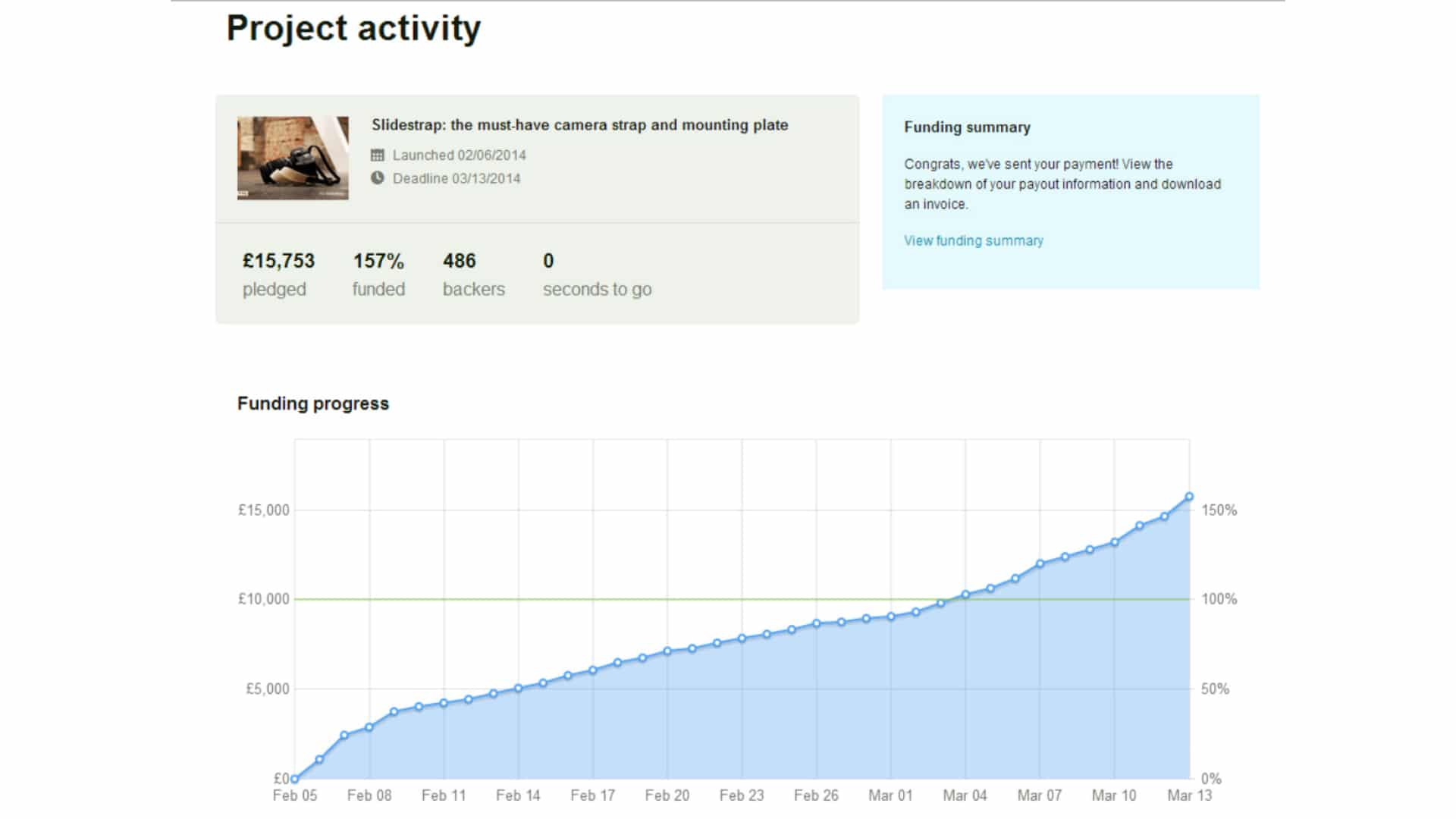Select the chart data point above Mar 10
Viewport: 1456px width, 819px height.
tap(1115, 542)
